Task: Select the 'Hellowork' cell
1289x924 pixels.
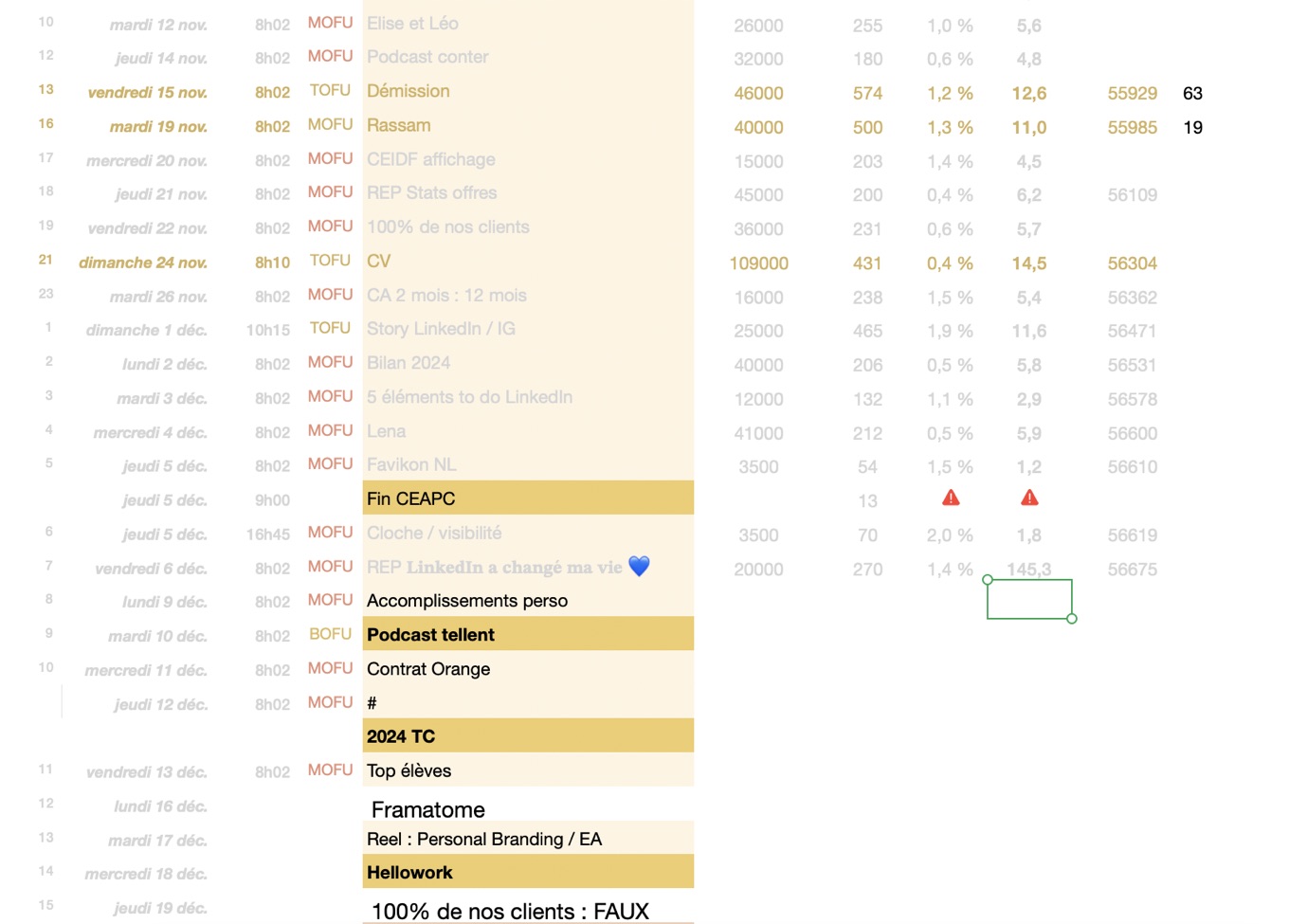Action: [528, 872]
